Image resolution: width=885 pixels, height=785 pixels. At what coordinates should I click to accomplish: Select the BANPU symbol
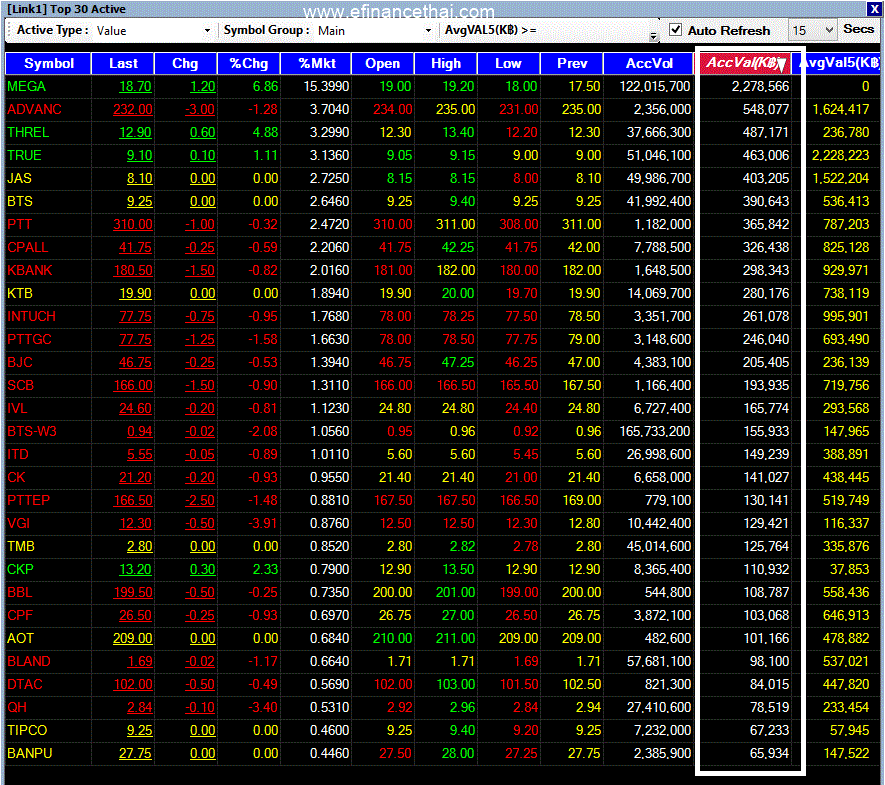(29, 753)
